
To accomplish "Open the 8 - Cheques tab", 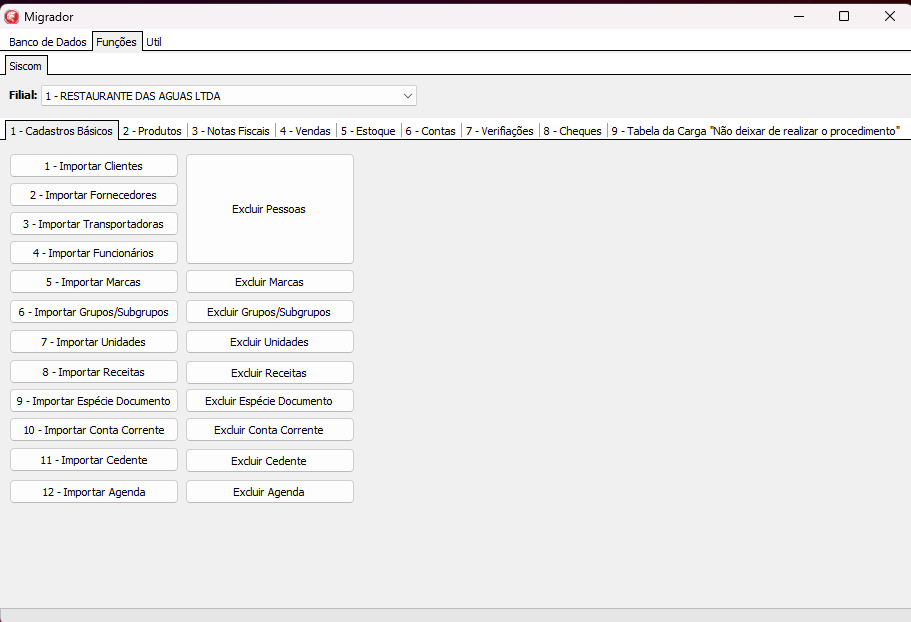I will click(573, 131).
